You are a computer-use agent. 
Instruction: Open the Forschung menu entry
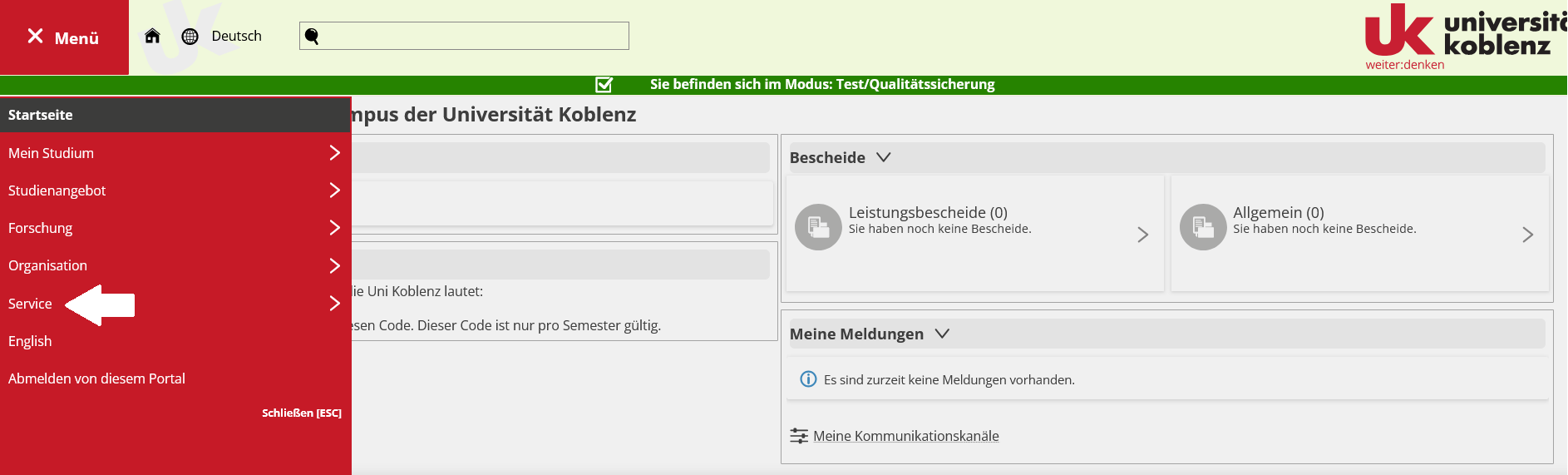40,228
